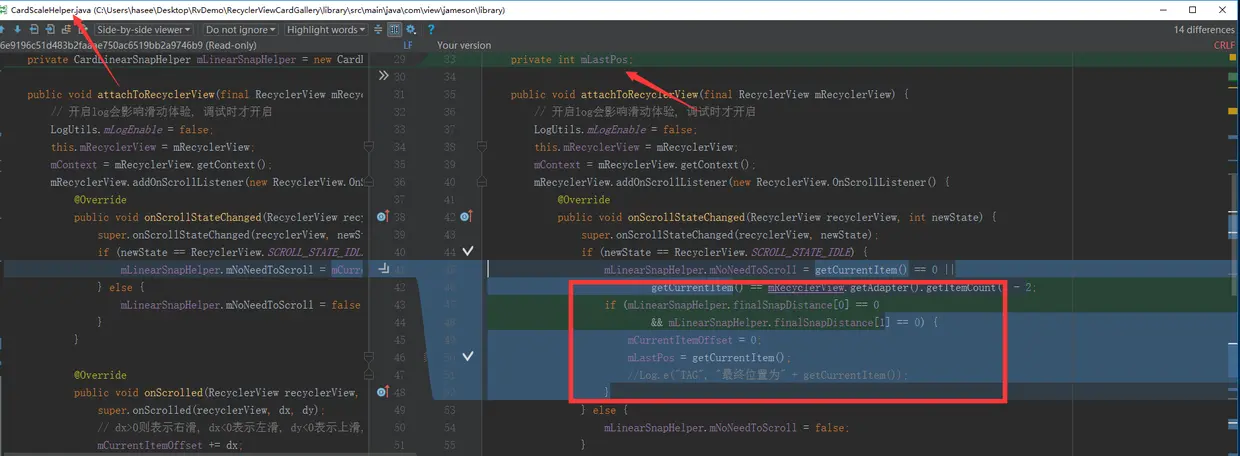
Task: Collapse fold marker at left line 46
Action: (368, 357)
